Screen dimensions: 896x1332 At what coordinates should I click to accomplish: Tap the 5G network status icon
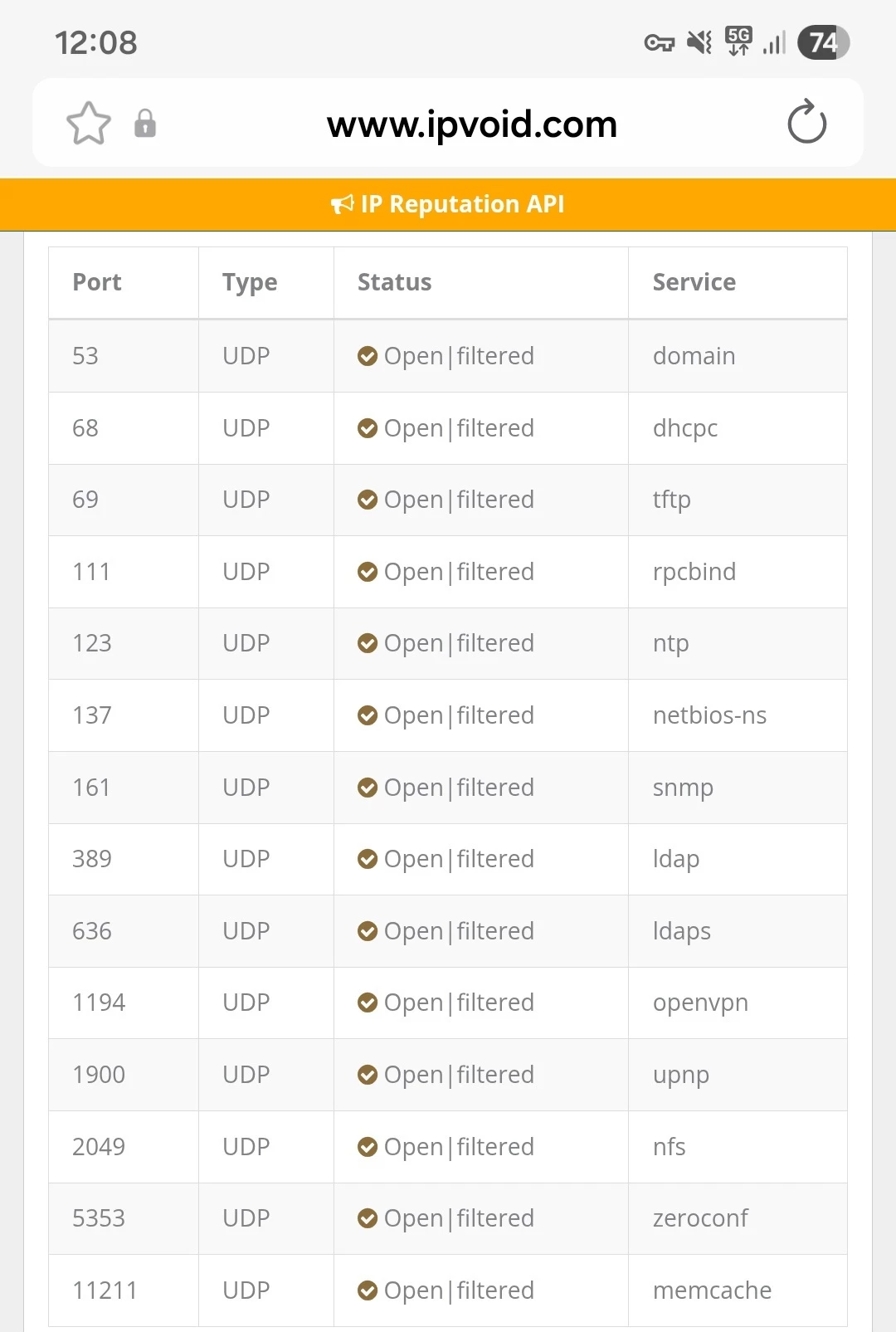coord(738,41)
